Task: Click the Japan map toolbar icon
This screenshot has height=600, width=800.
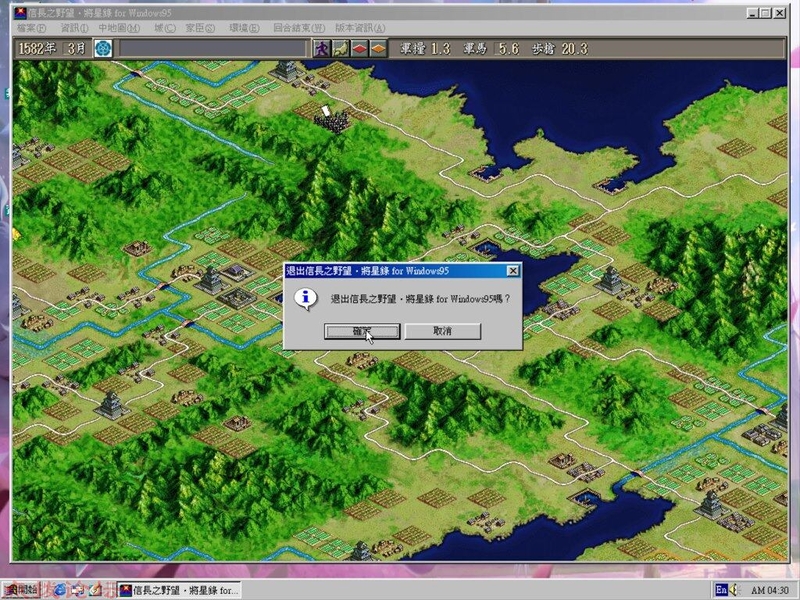Action: point(340,49)
